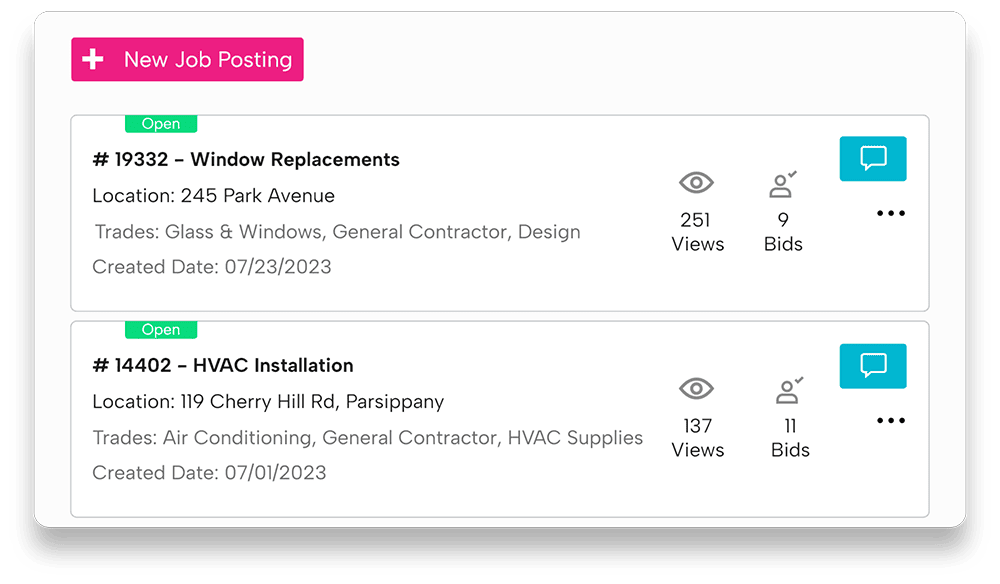The image size is (1000, 584).
Task: Create a New Job Posting
Action: [x=187, y=60]
